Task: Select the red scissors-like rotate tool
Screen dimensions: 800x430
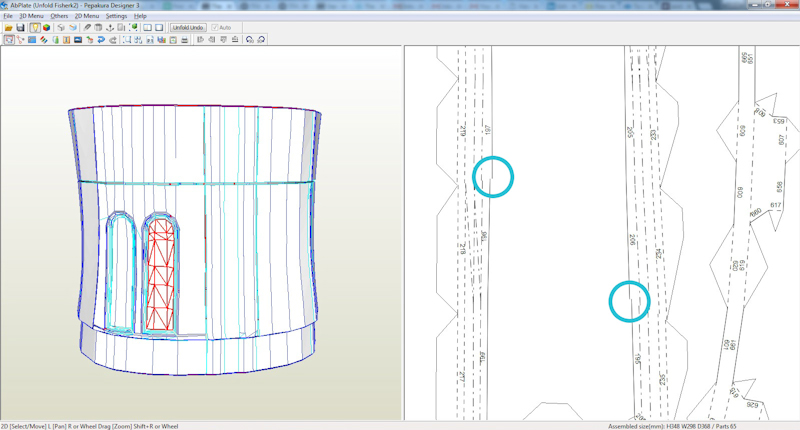Action: (x=20, y=40)
